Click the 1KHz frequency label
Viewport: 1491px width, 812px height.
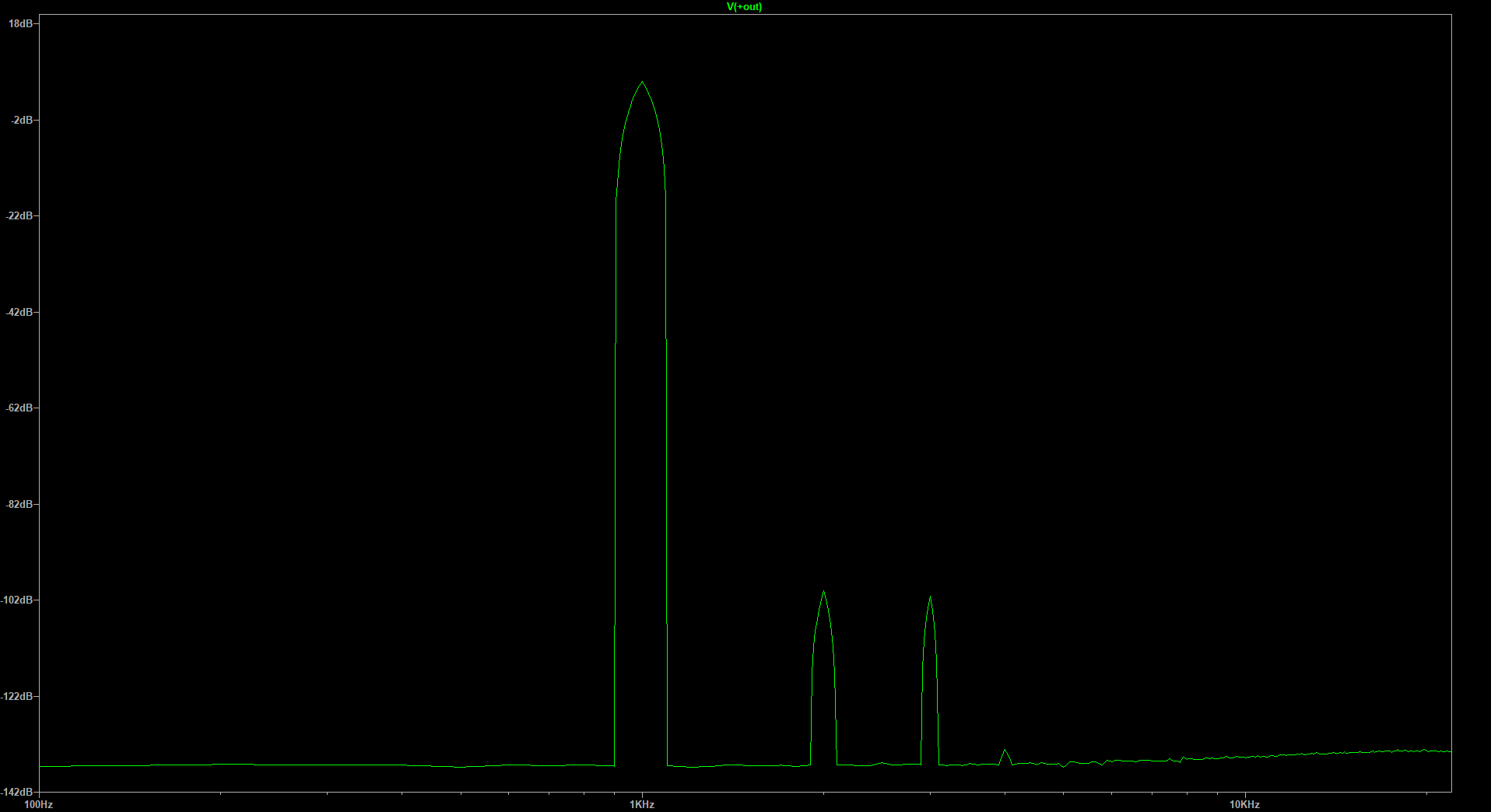tap(642, 804)
